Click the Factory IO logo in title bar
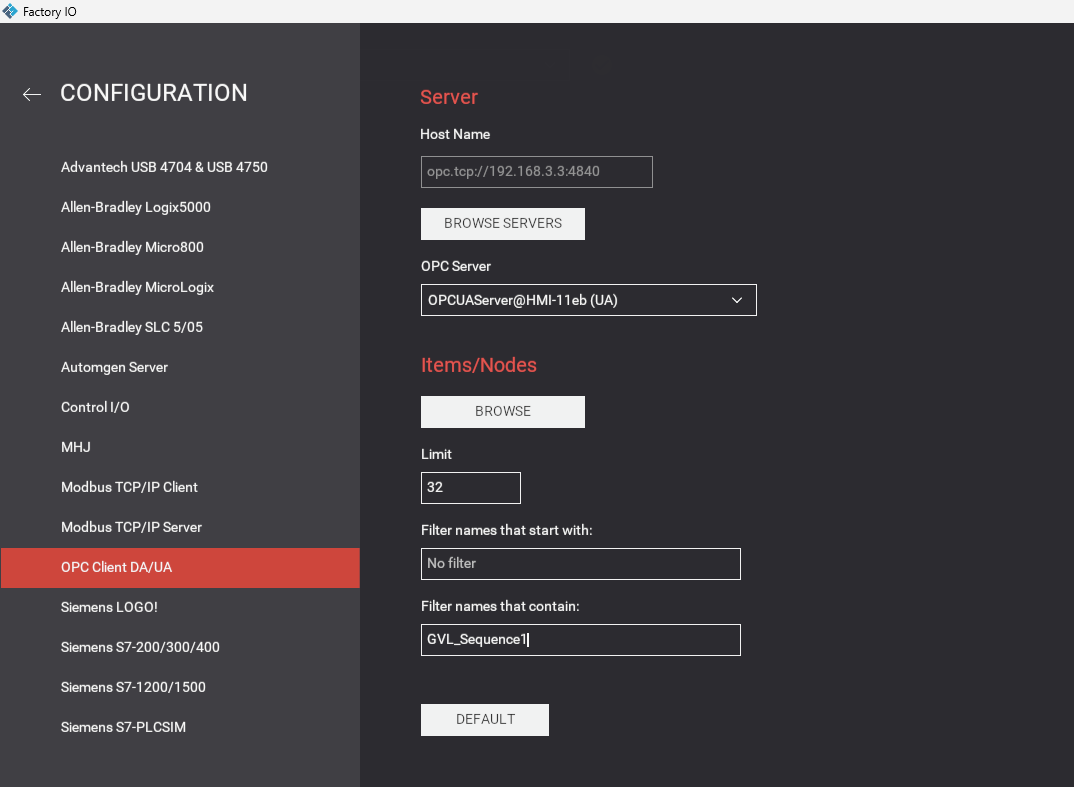The width and height of the screenshot is (1074, 787). 10,11
